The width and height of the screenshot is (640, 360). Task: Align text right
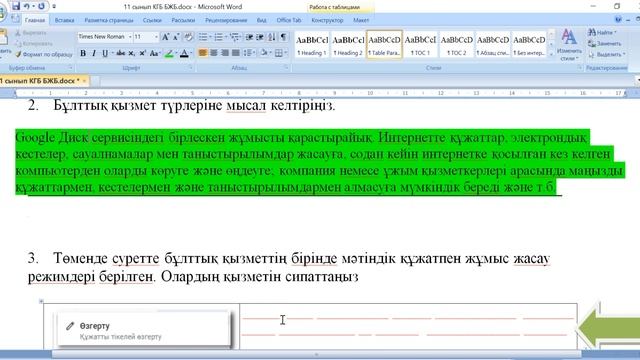224,53
